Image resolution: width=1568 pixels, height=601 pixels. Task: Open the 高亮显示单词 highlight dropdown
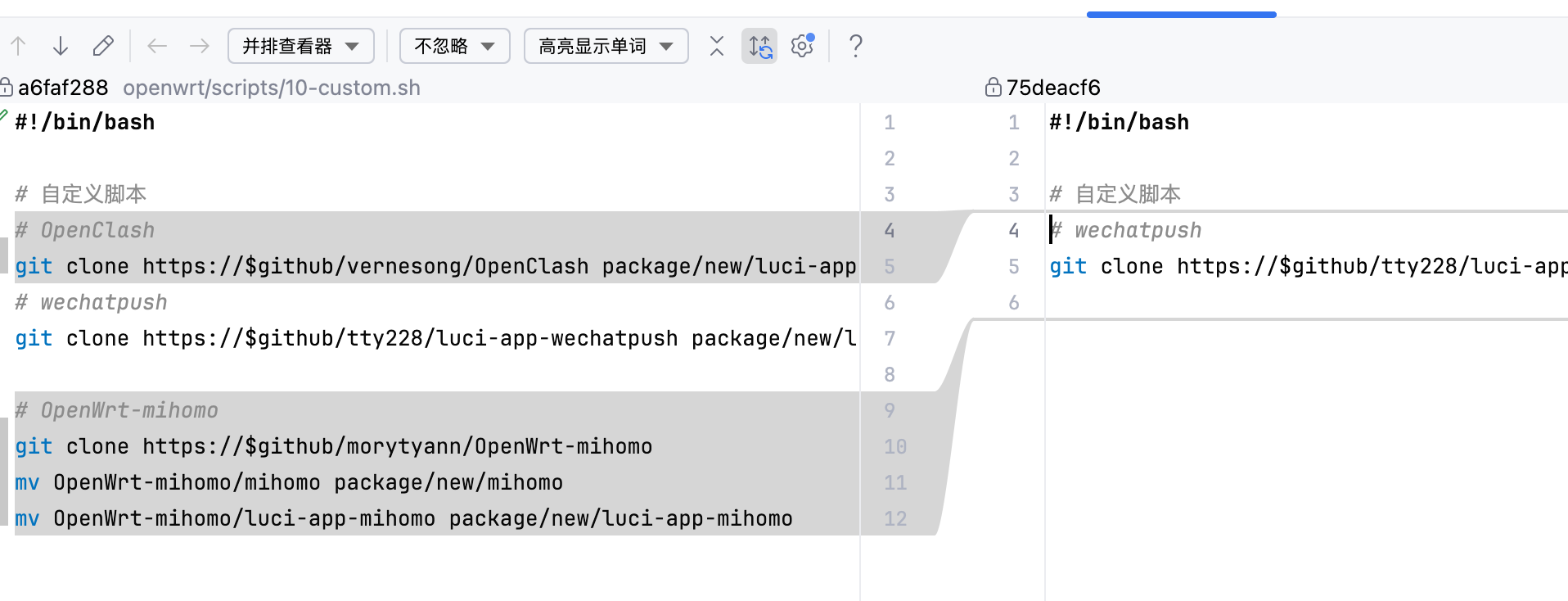[x=606, y=46]
